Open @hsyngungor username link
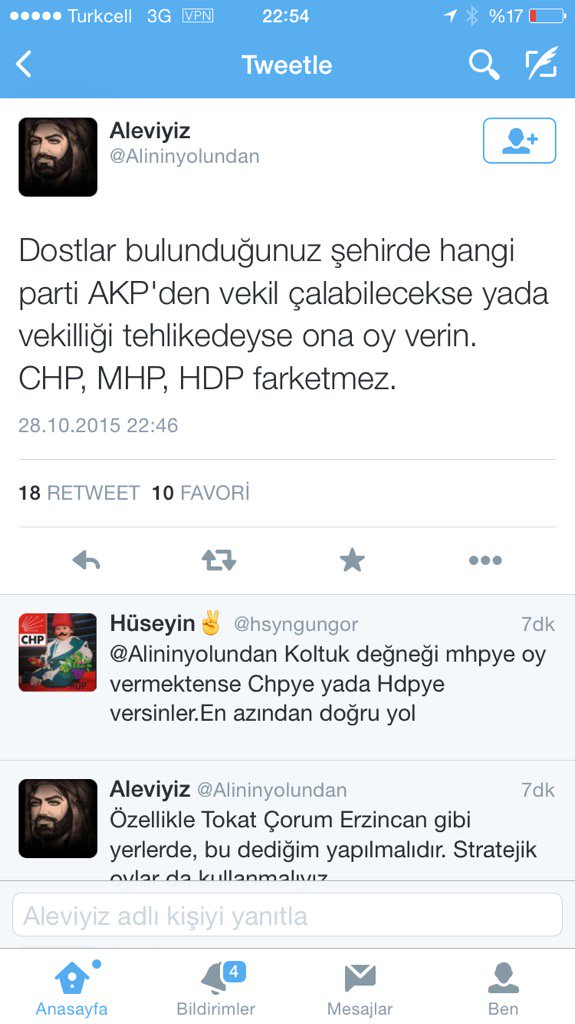The width and height of the screenshot is (575, 1024). point(296,624)
